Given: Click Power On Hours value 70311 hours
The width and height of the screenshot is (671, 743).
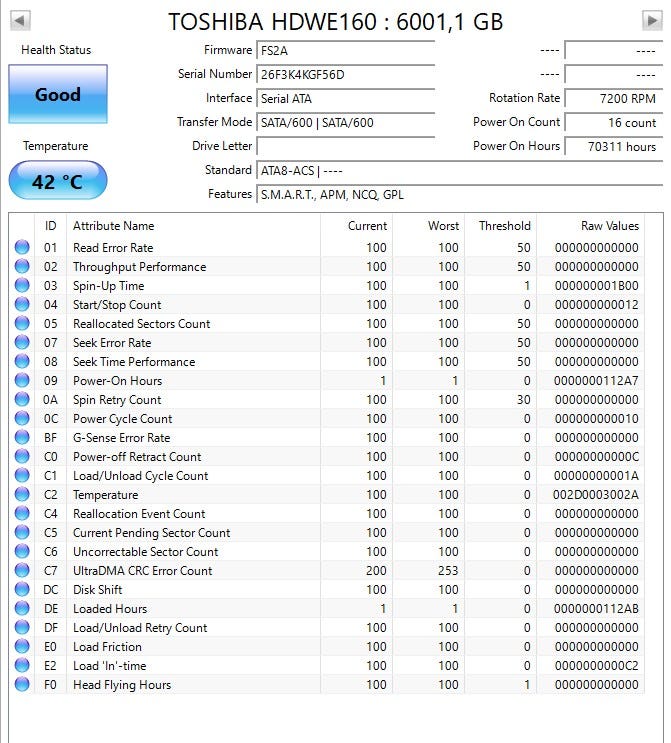Looking at the screenshot, I should click(614, 146).
